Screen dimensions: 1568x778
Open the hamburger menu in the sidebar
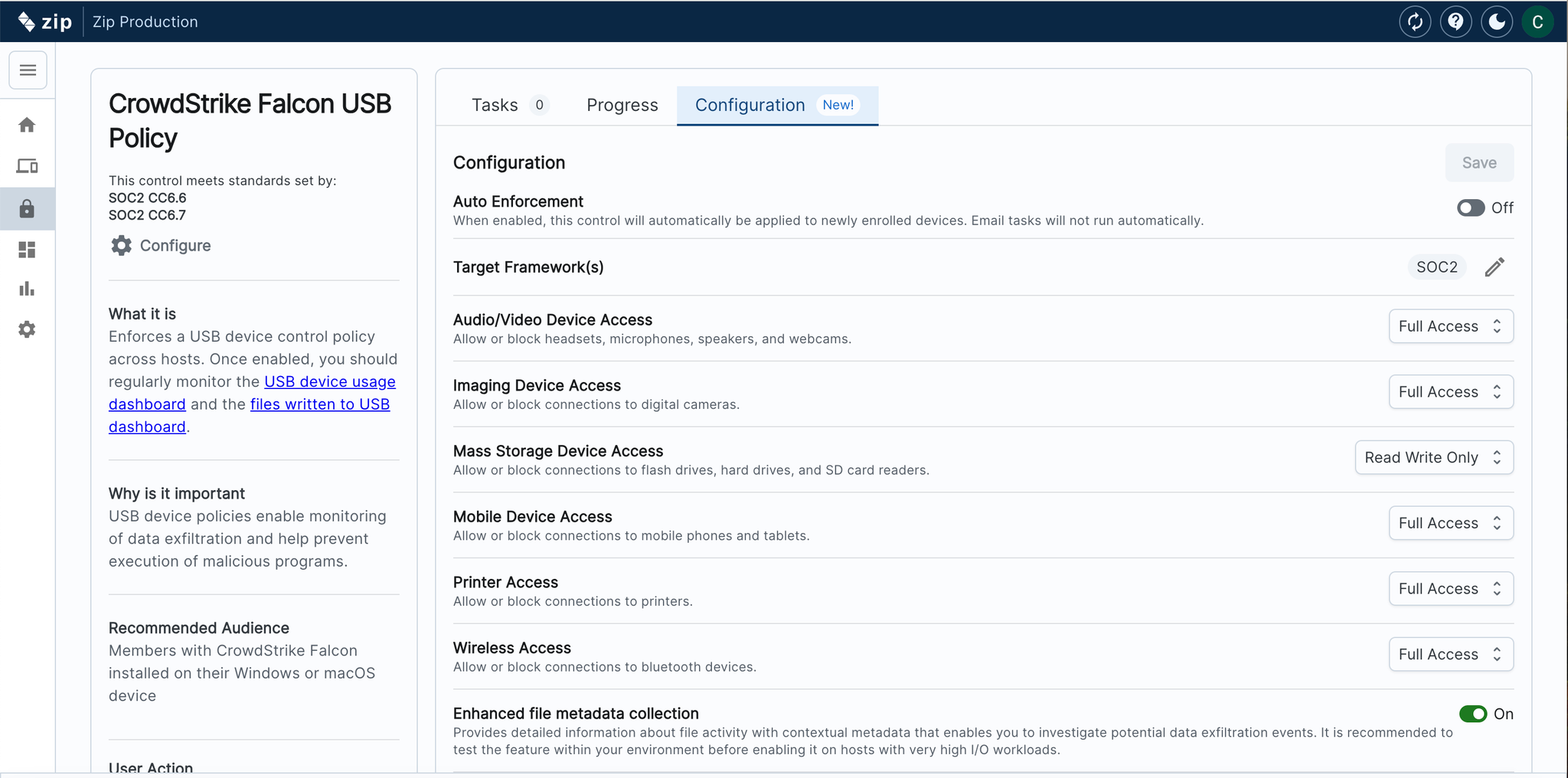pos(28,70)
